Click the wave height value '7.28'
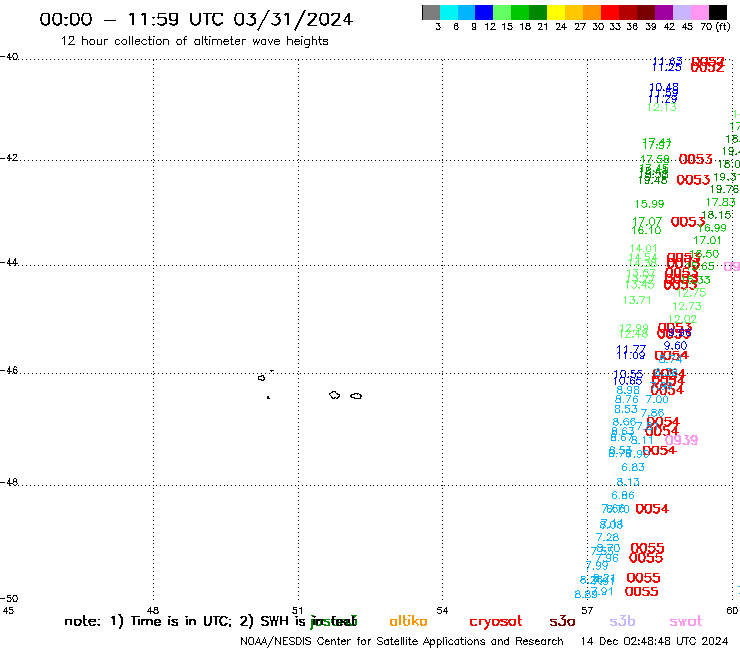This screenshot has height=650, width=740. pyautogui.click(x=607, y=537)
